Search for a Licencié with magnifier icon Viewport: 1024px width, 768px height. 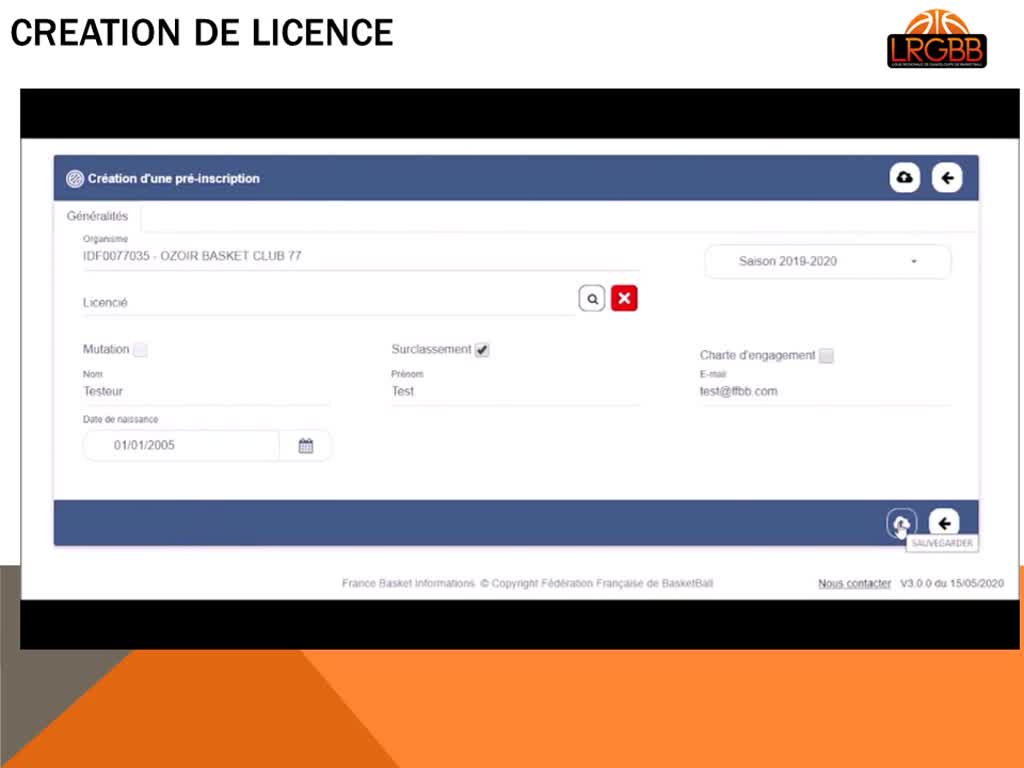pos(592,298)
